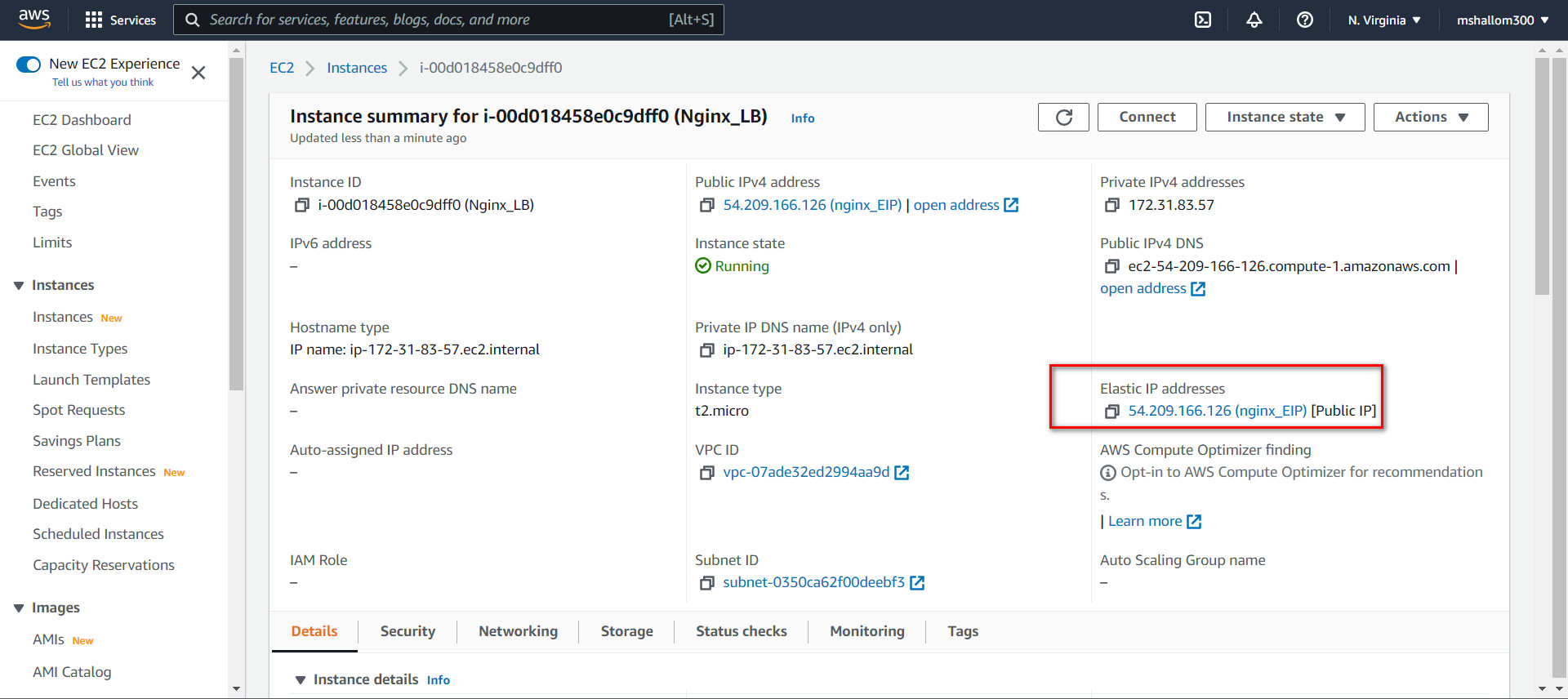Copy the Subnet ID
The image size is (1568, 699).
706,582
